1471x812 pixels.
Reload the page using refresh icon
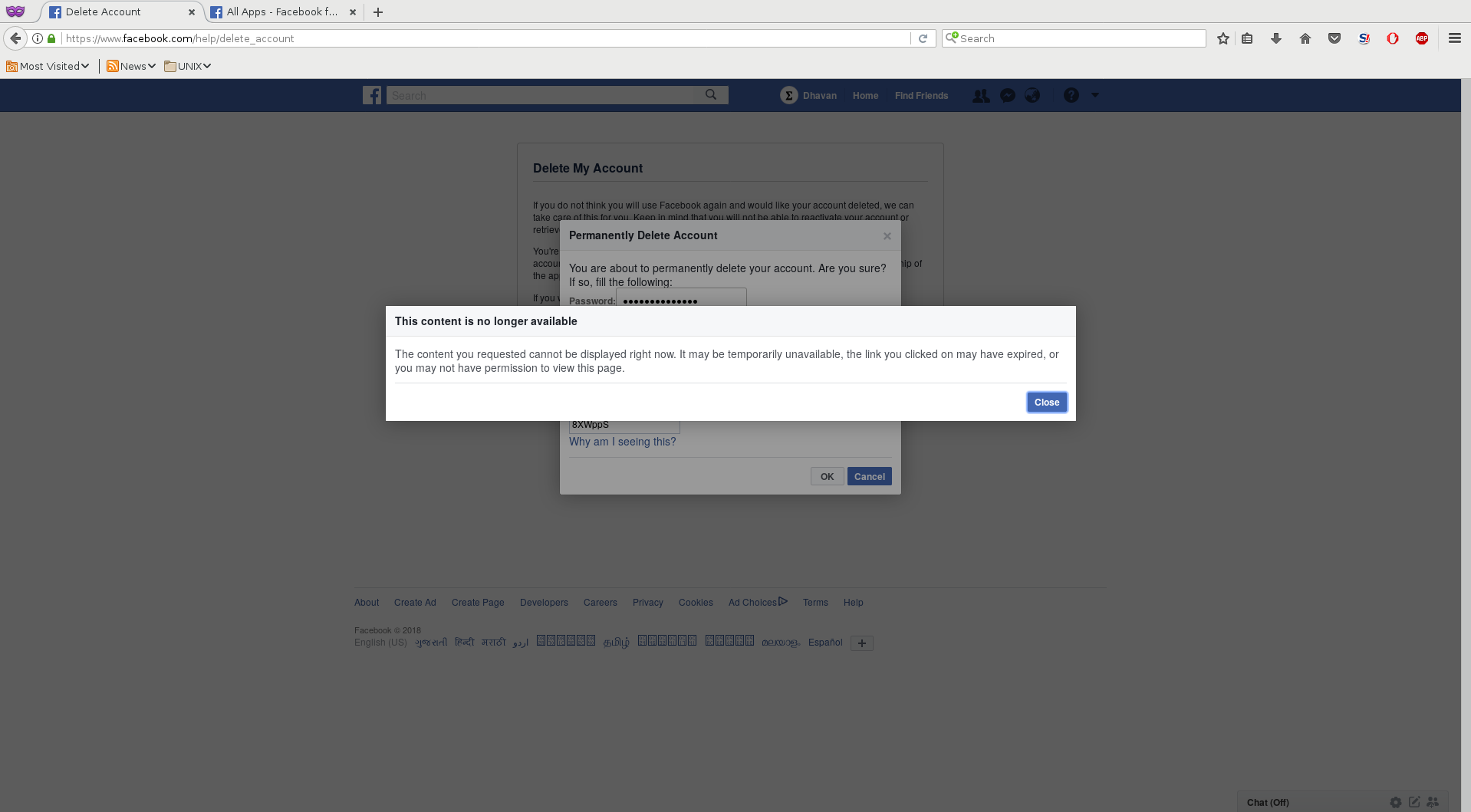[923, 38]
